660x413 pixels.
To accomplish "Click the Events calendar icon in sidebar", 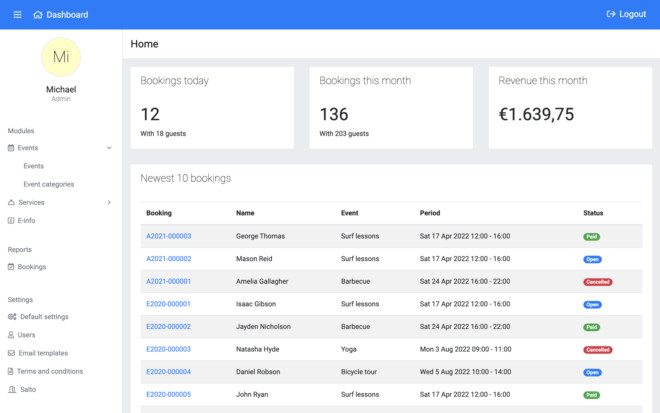I will [x=11, y=148].
